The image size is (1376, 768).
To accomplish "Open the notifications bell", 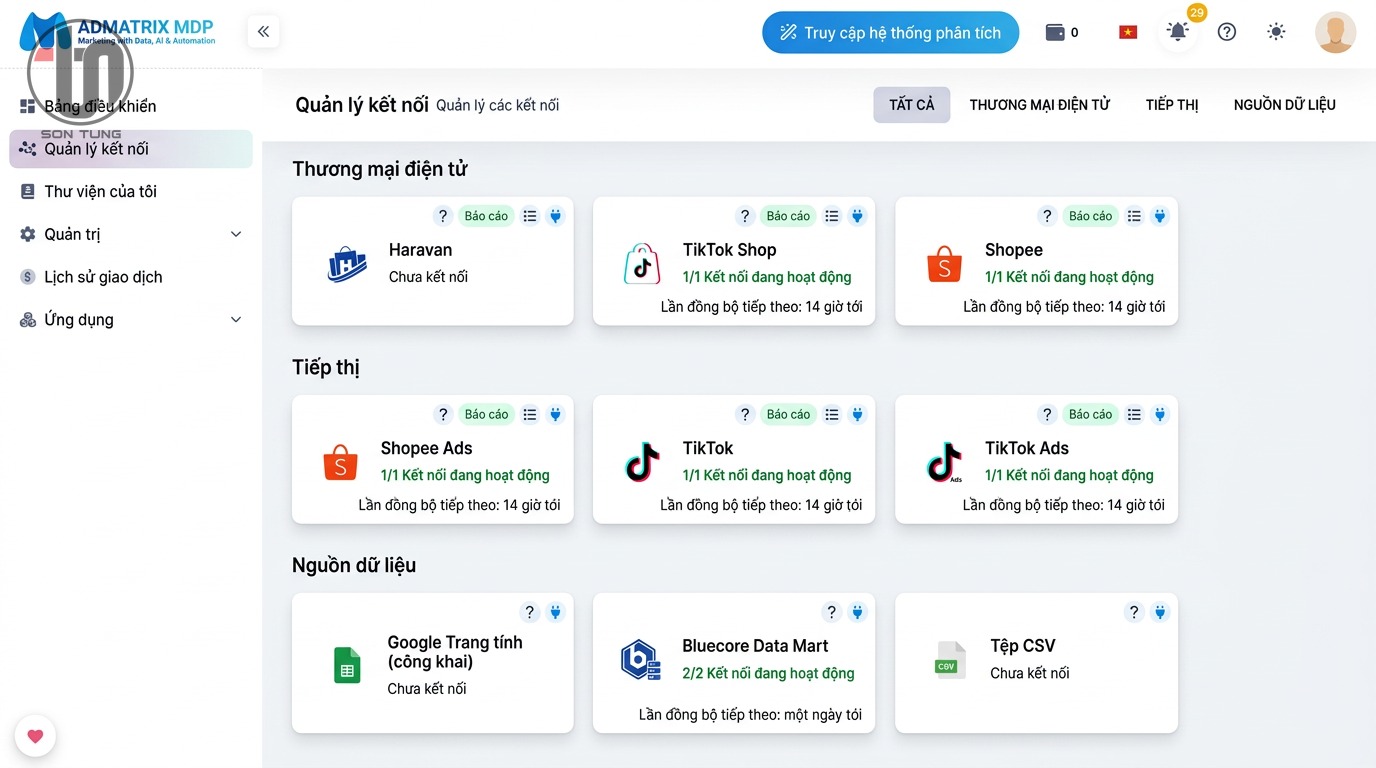I will click(x=1178, y=32).
